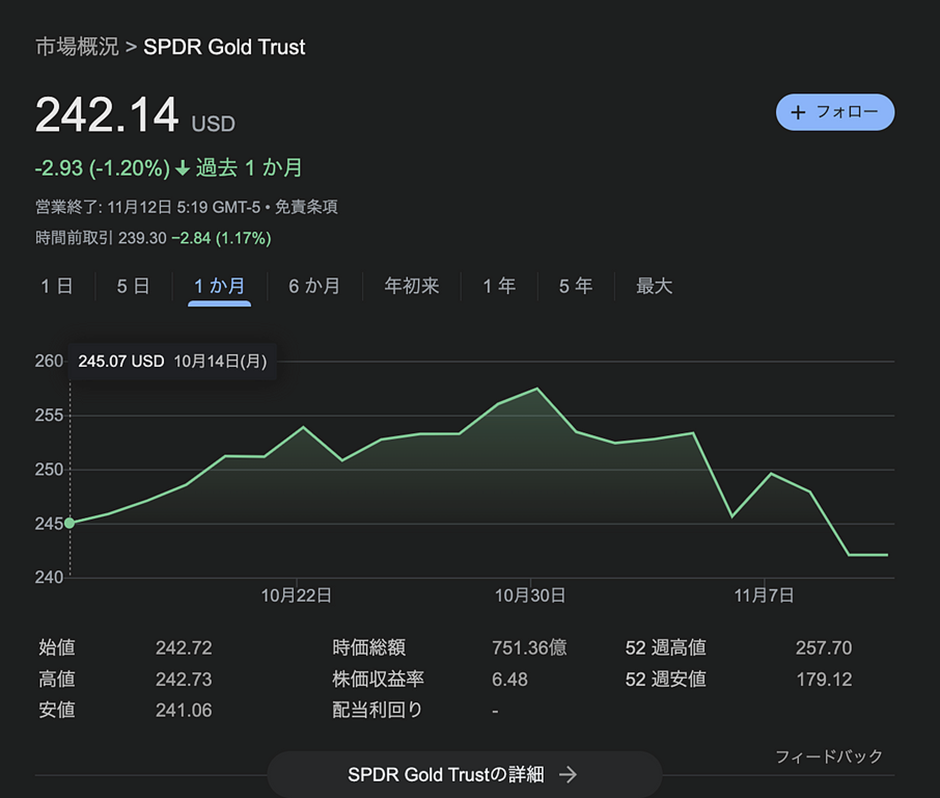Image resolution: width=940 pixels, height=798 pixels.
Task: Click the 242.14 current price
Action: 107,115
